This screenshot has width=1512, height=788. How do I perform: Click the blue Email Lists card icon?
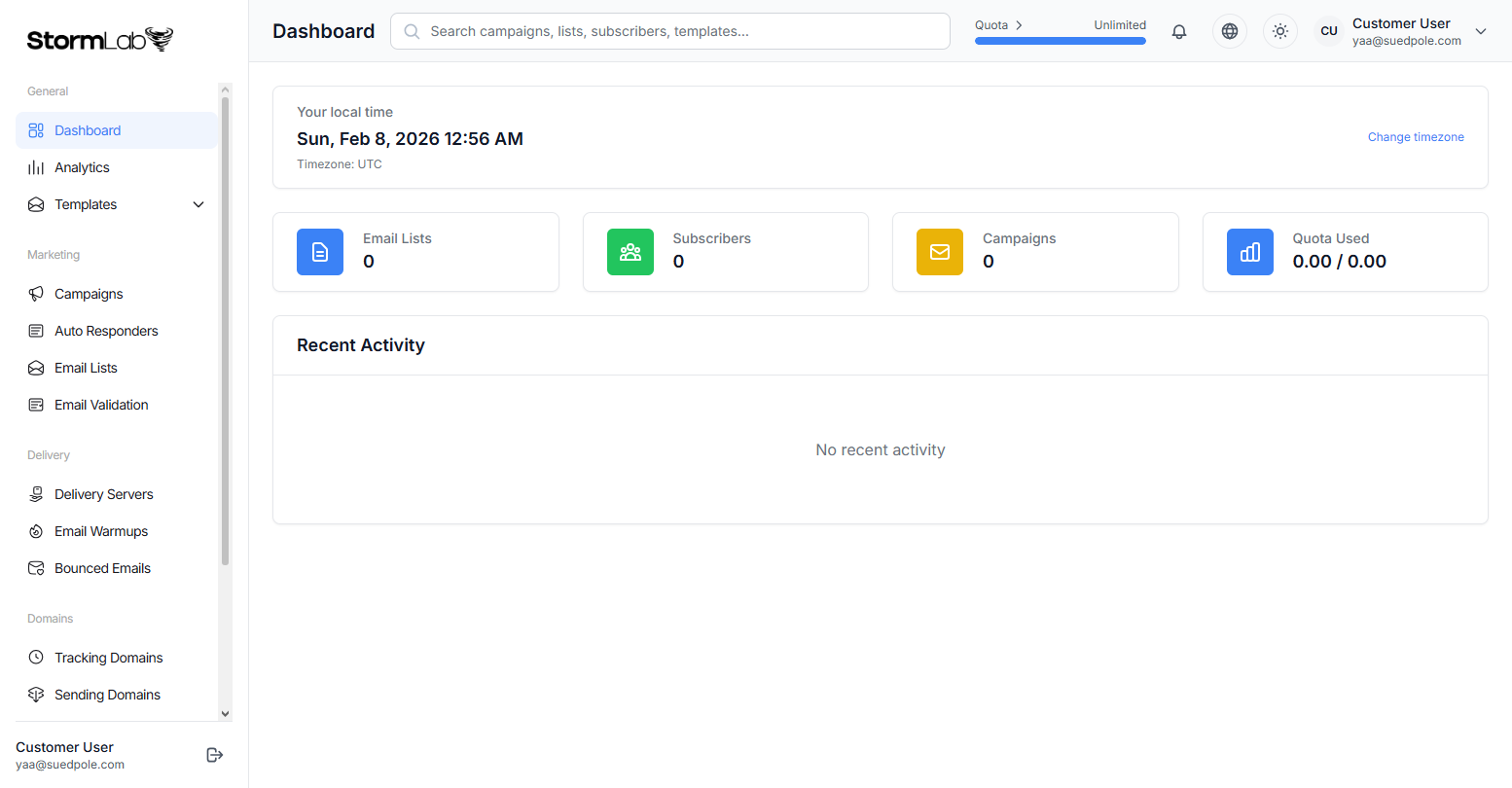point(320,252)
